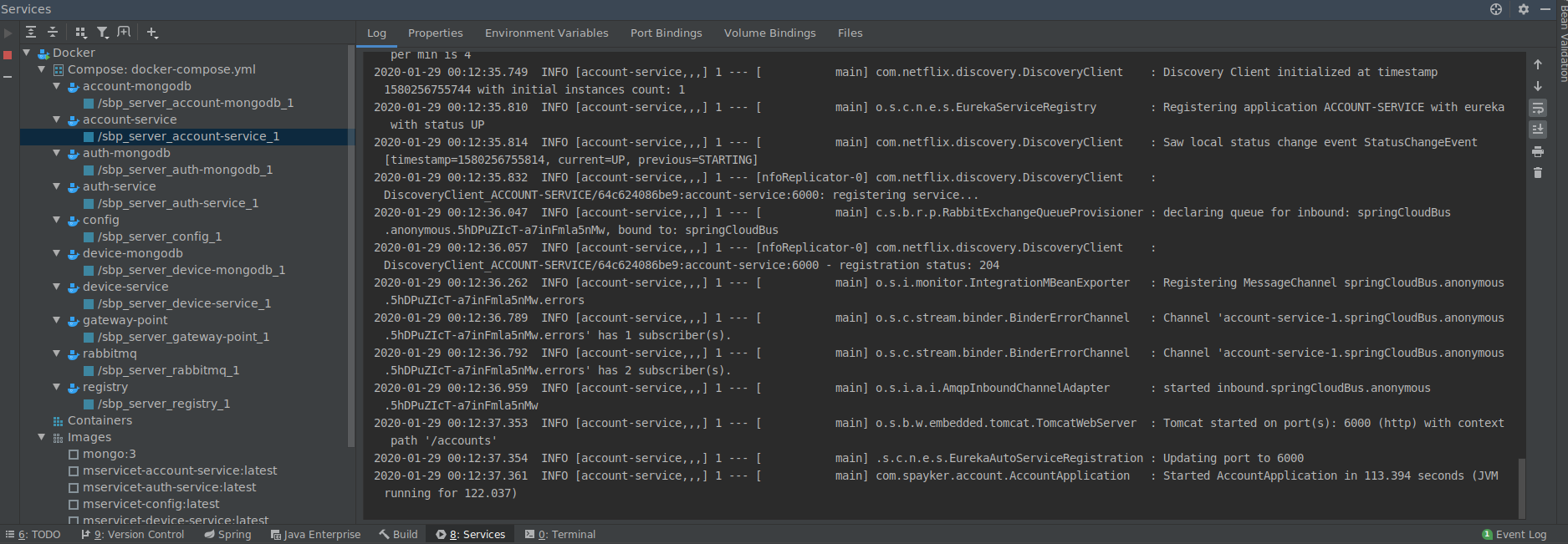Switch to the Environment Variables tab
This screenshot has width=1568, height=544.
(x=546, y=33)
